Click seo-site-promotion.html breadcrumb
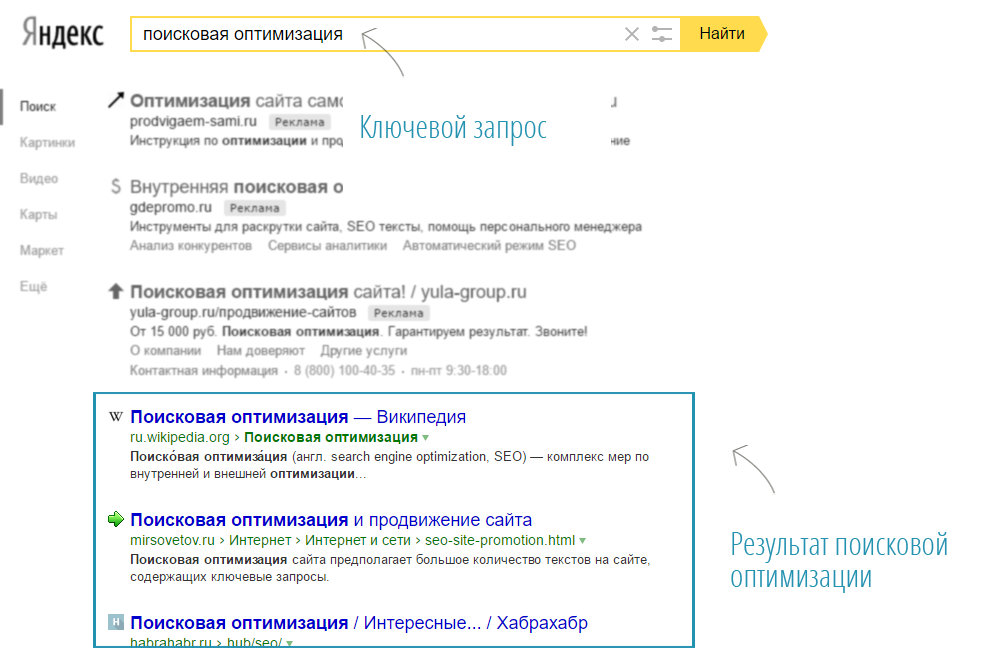This screenshot has height=648, width=993. click(500, 540)
